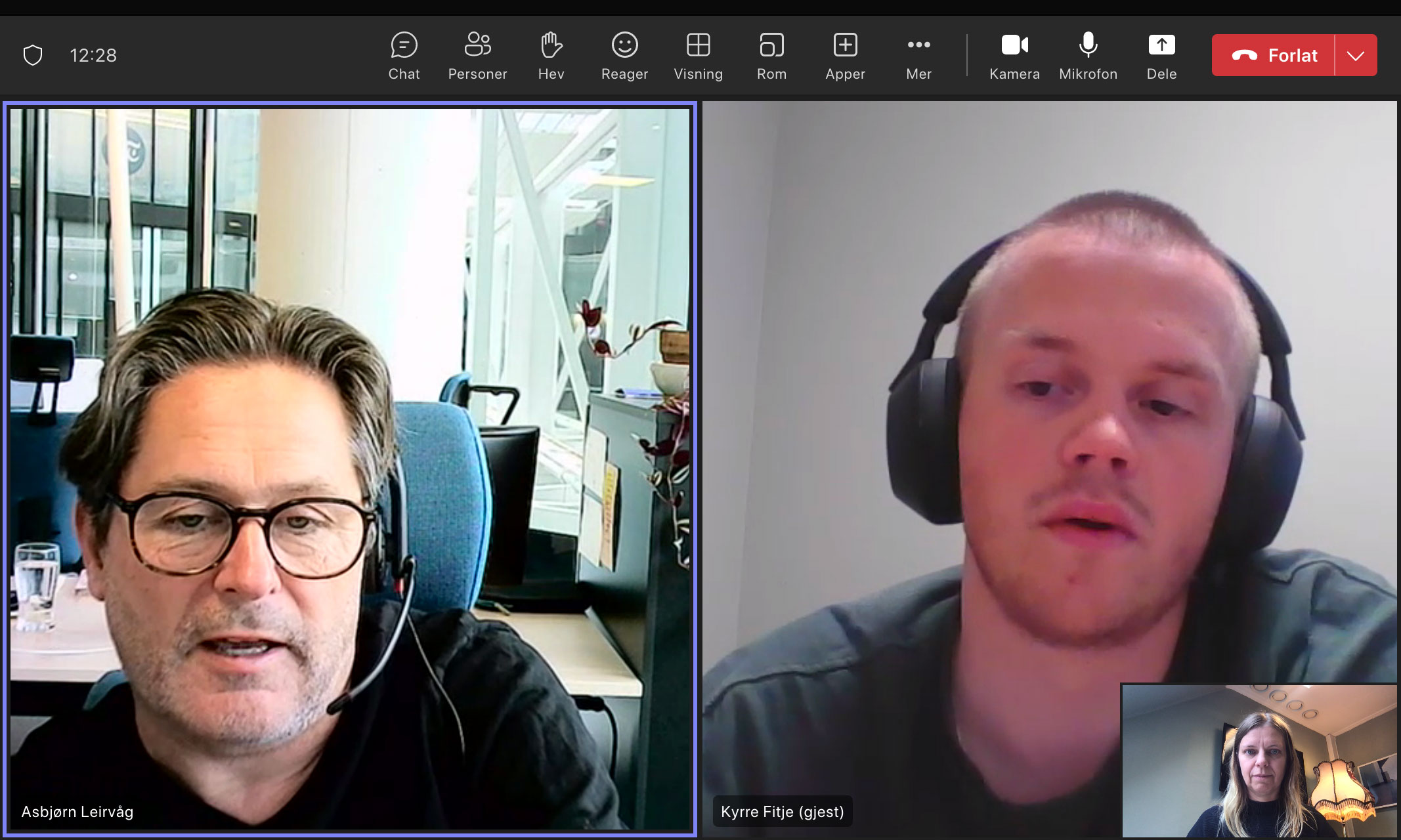Open Rom breakout rooms
The height and width of the screenshot is (840, 1401).
[x=771, y=55]
